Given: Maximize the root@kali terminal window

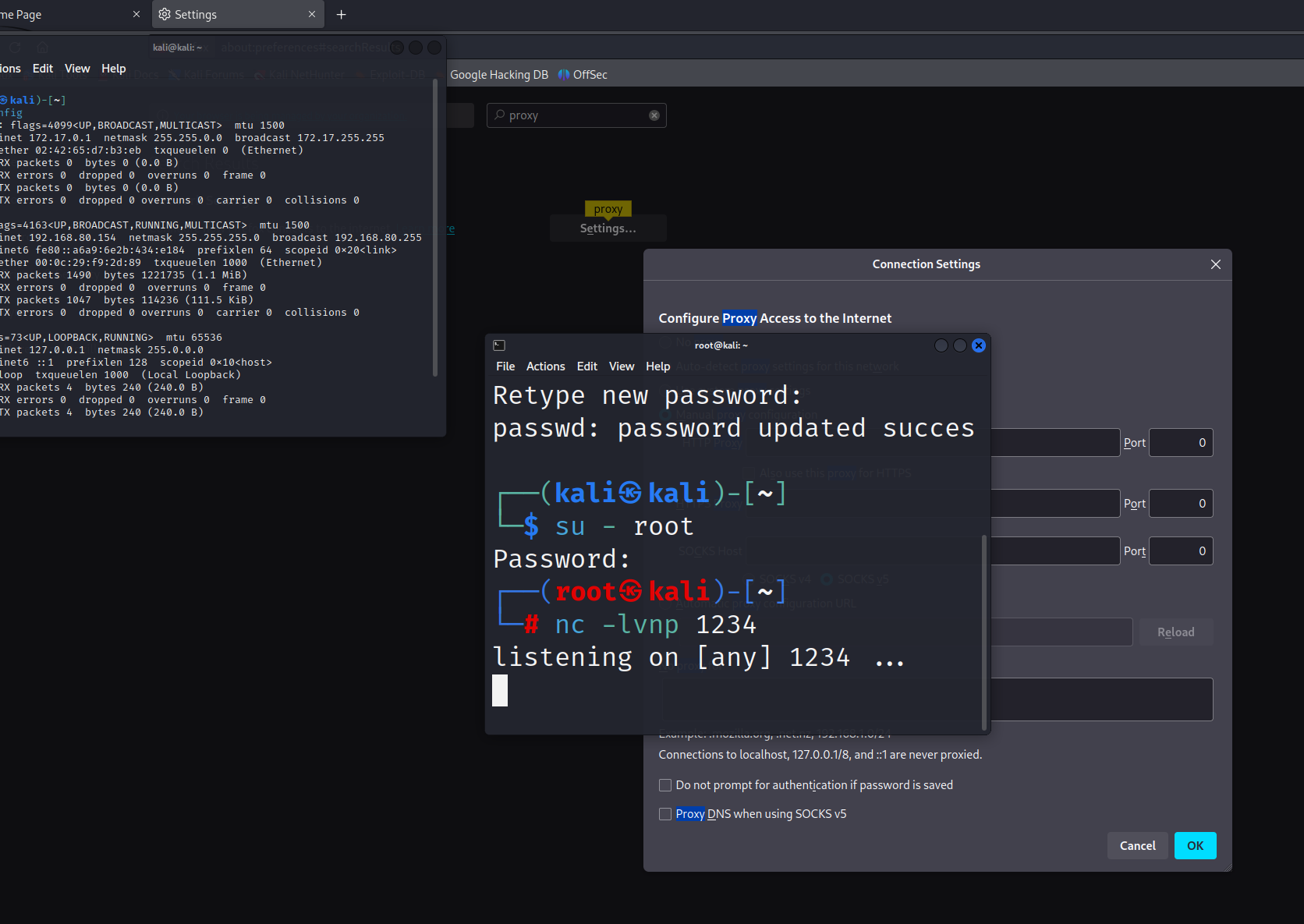Looking at the screenshot, I should 960,345.
